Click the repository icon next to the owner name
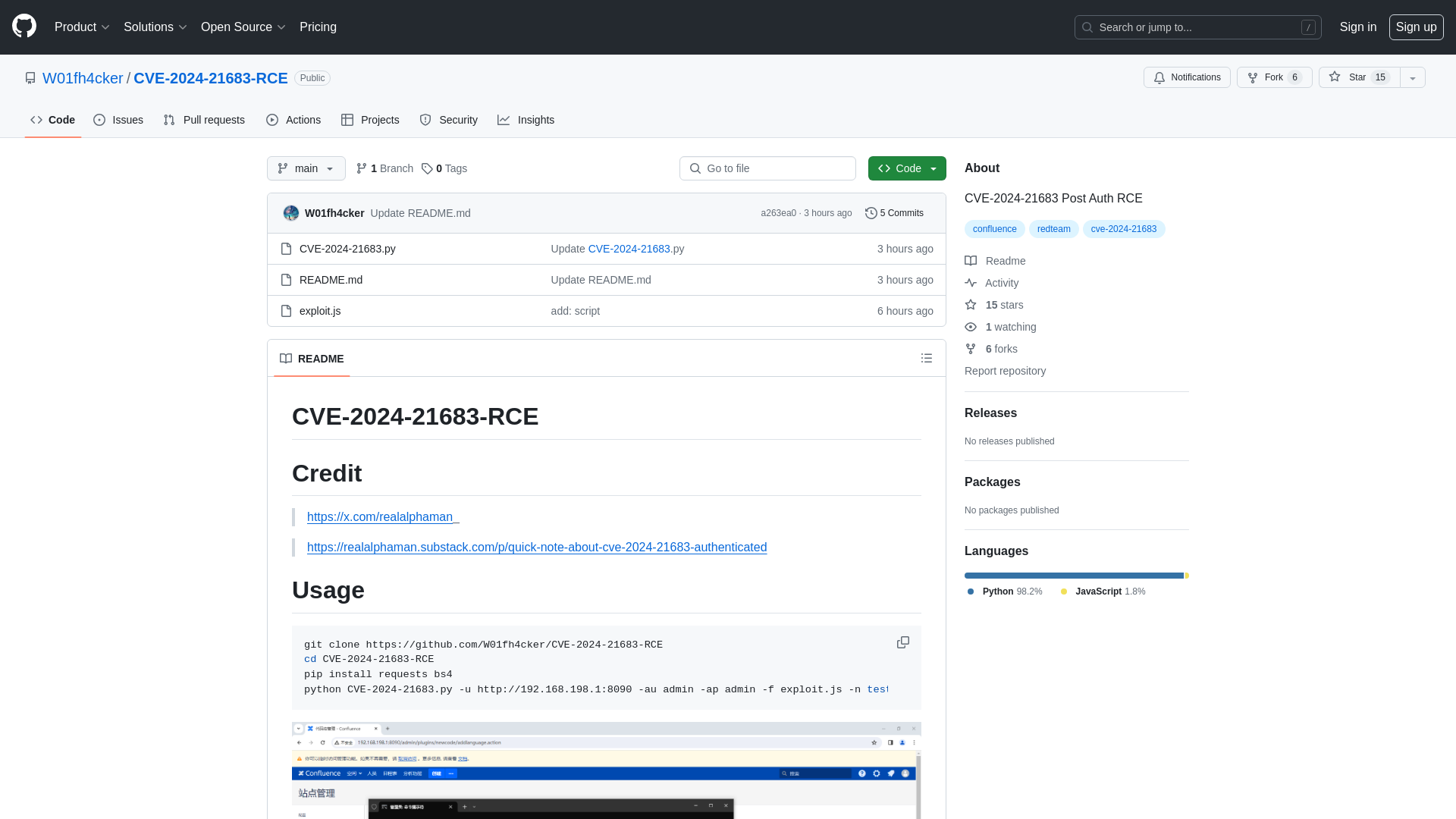Viewport: 1456px width, 819px height. coord(30,78)
